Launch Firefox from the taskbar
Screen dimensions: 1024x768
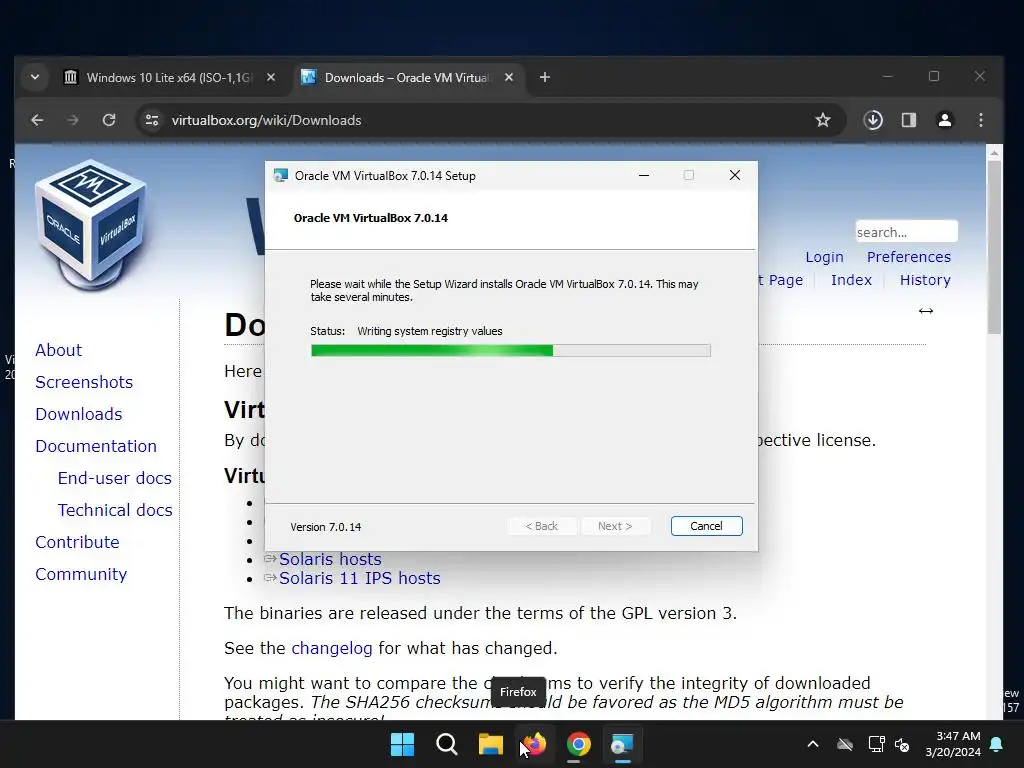point(535,744)
